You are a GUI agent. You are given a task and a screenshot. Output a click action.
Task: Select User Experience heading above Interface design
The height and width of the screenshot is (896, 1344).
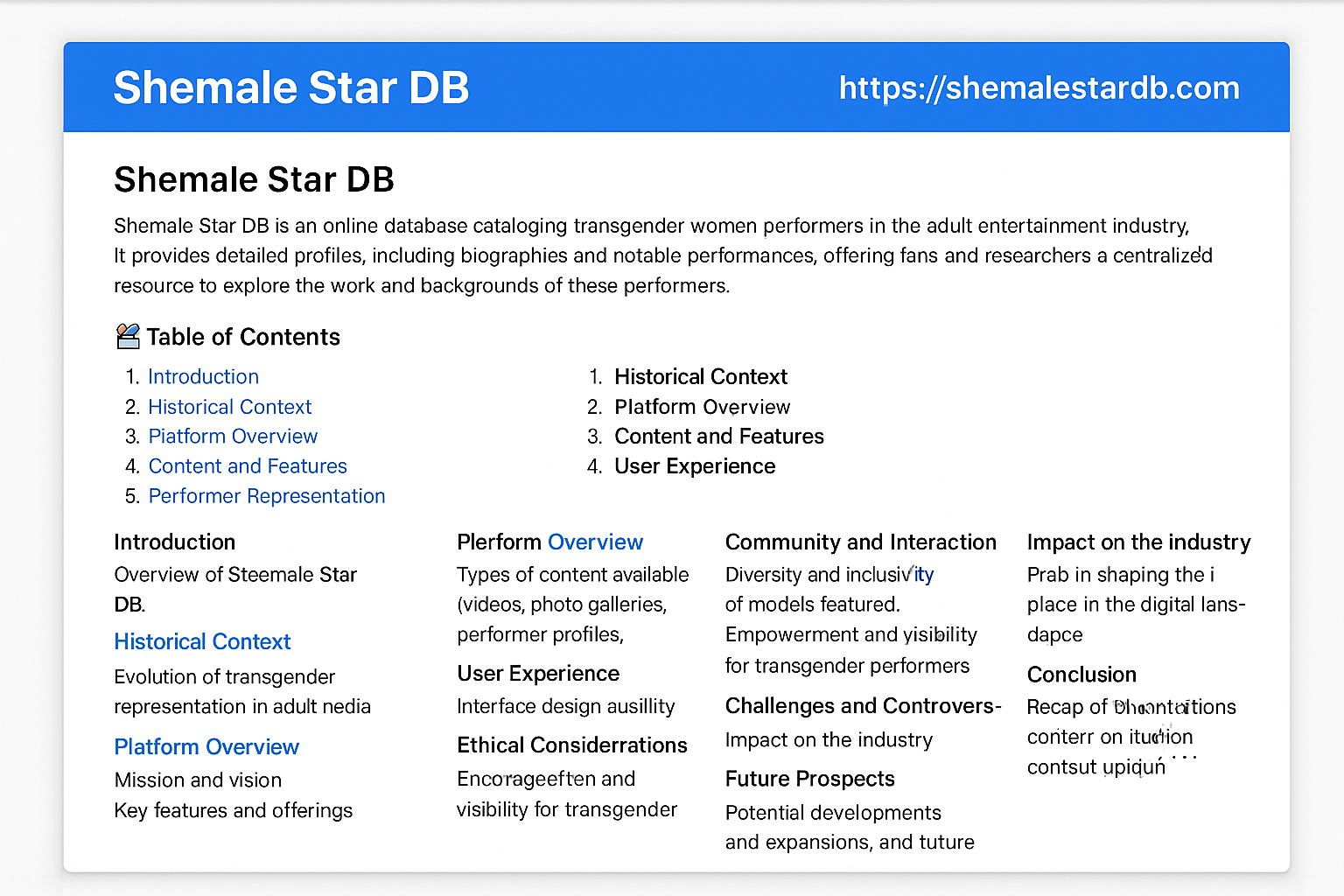click(x=538, y=673)
